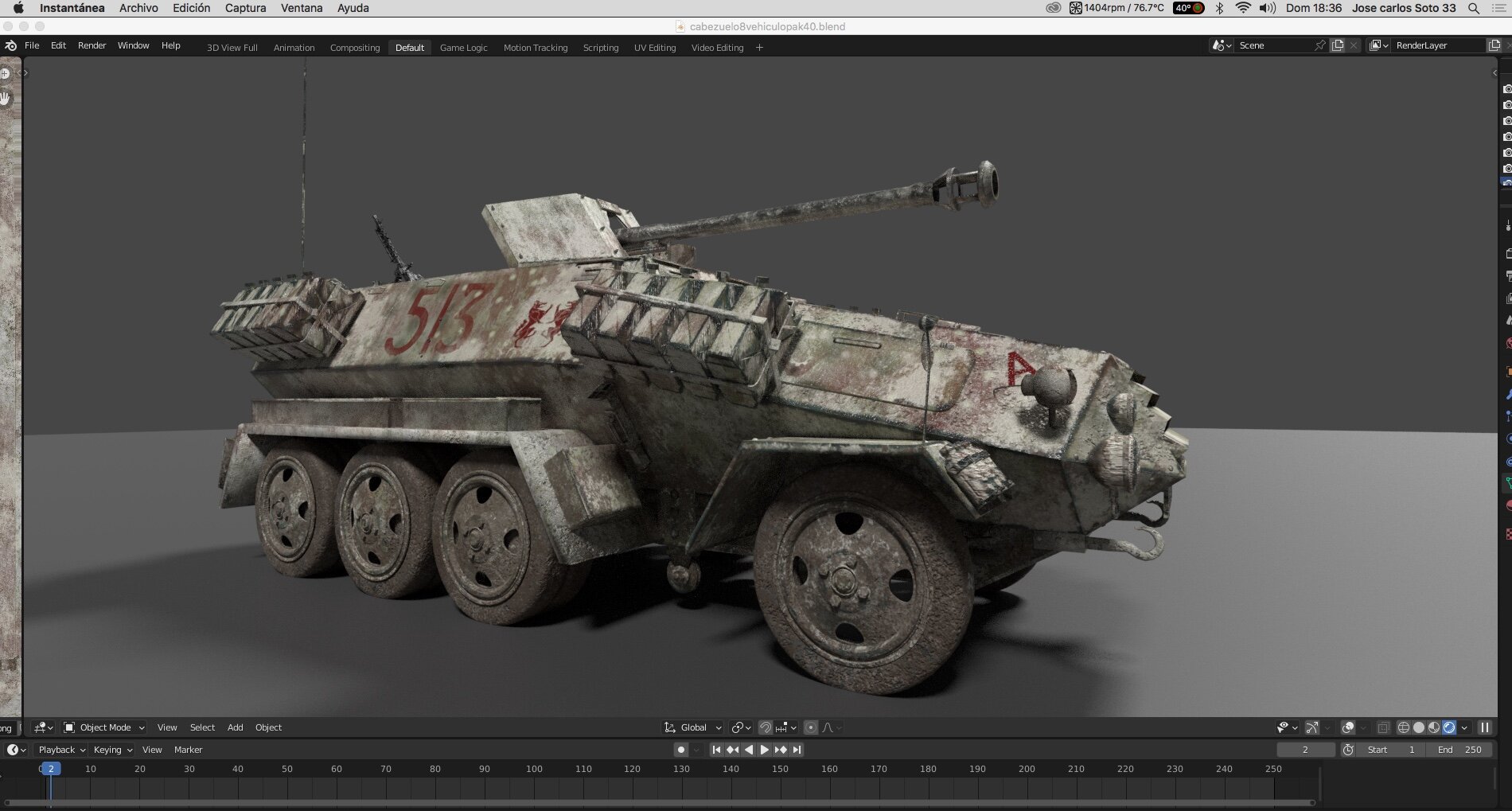Open the Window menu in Blender

[x=134, y=45]
